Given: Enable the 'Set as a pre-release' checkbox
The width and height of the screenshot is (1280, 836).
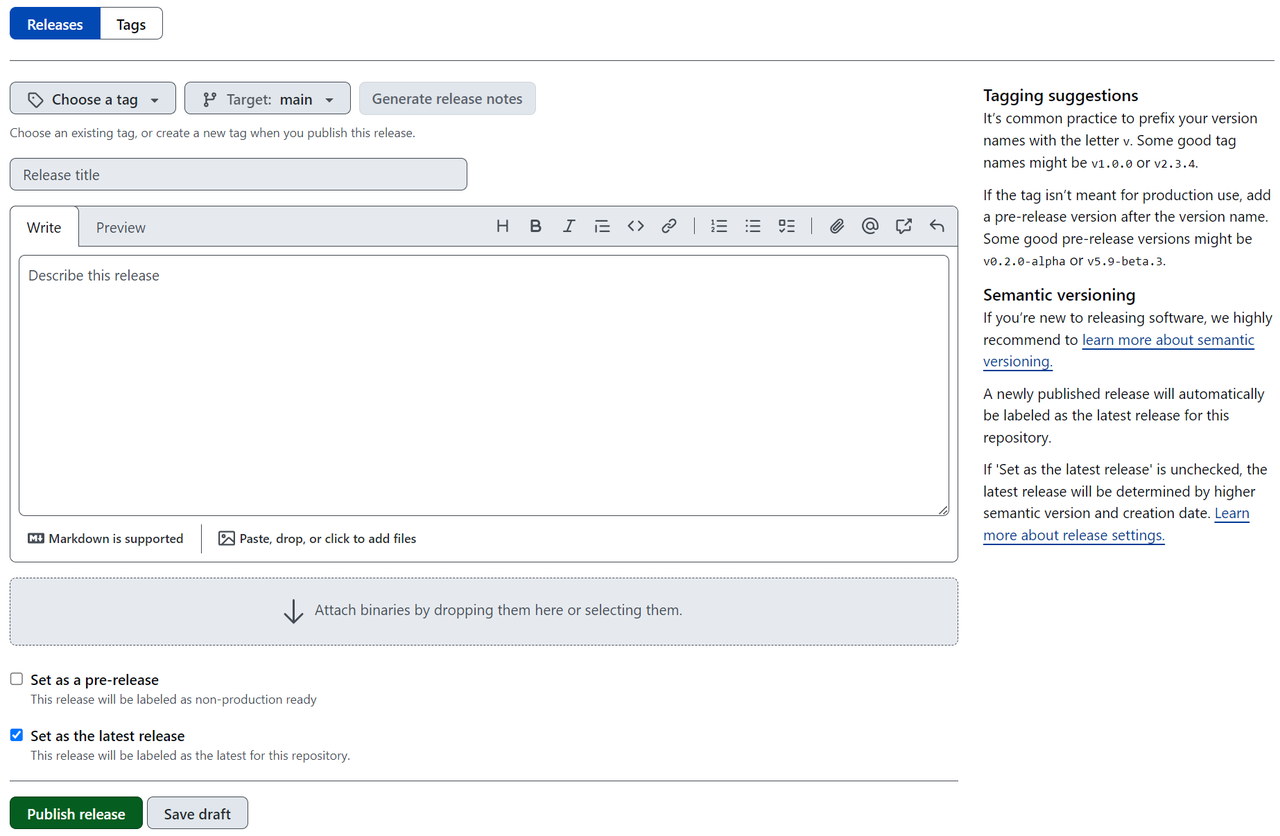Looking at the screenshot, I should 16,679.
